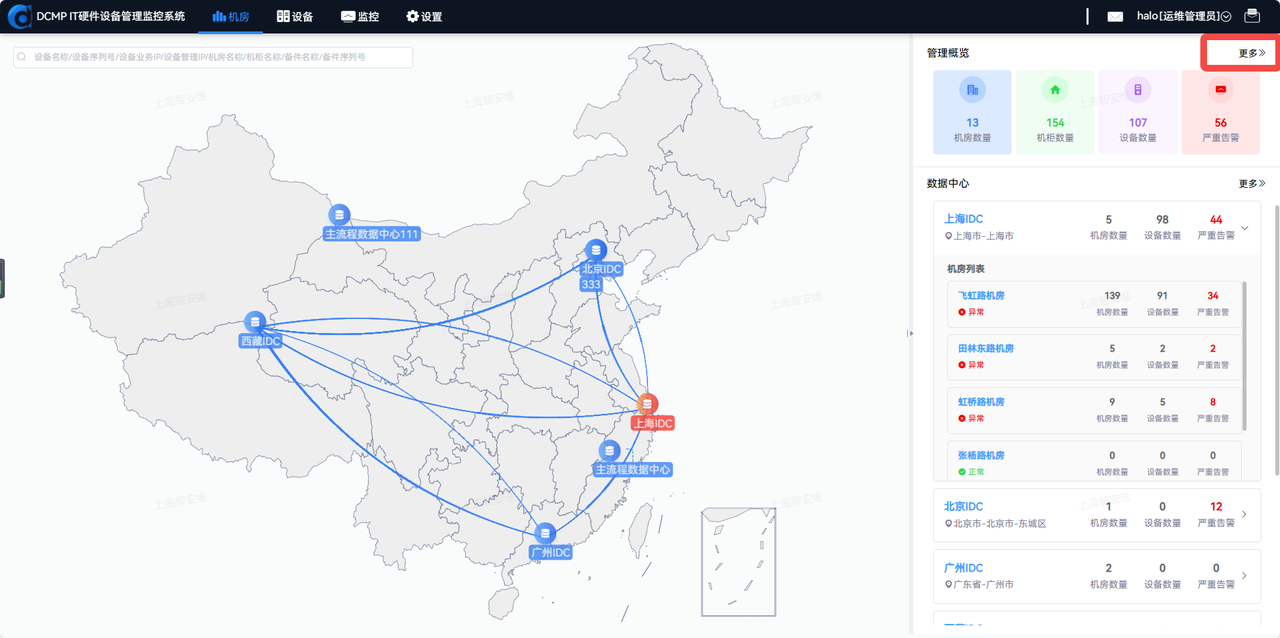Collapse the right side panel handle
The image size is (1280, 638).
click(x=910, y=333)
